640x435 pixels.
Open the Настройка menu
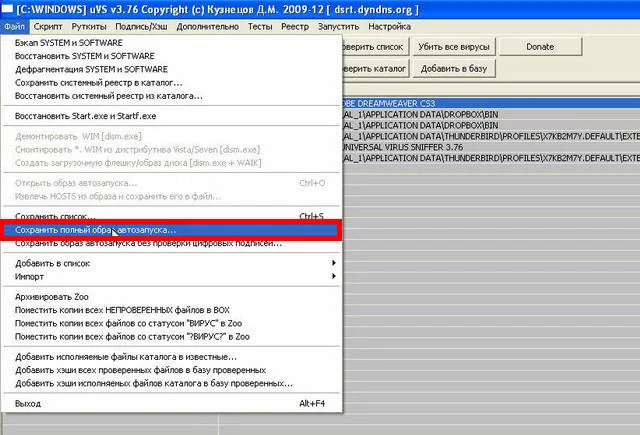[x=389, y=27]
